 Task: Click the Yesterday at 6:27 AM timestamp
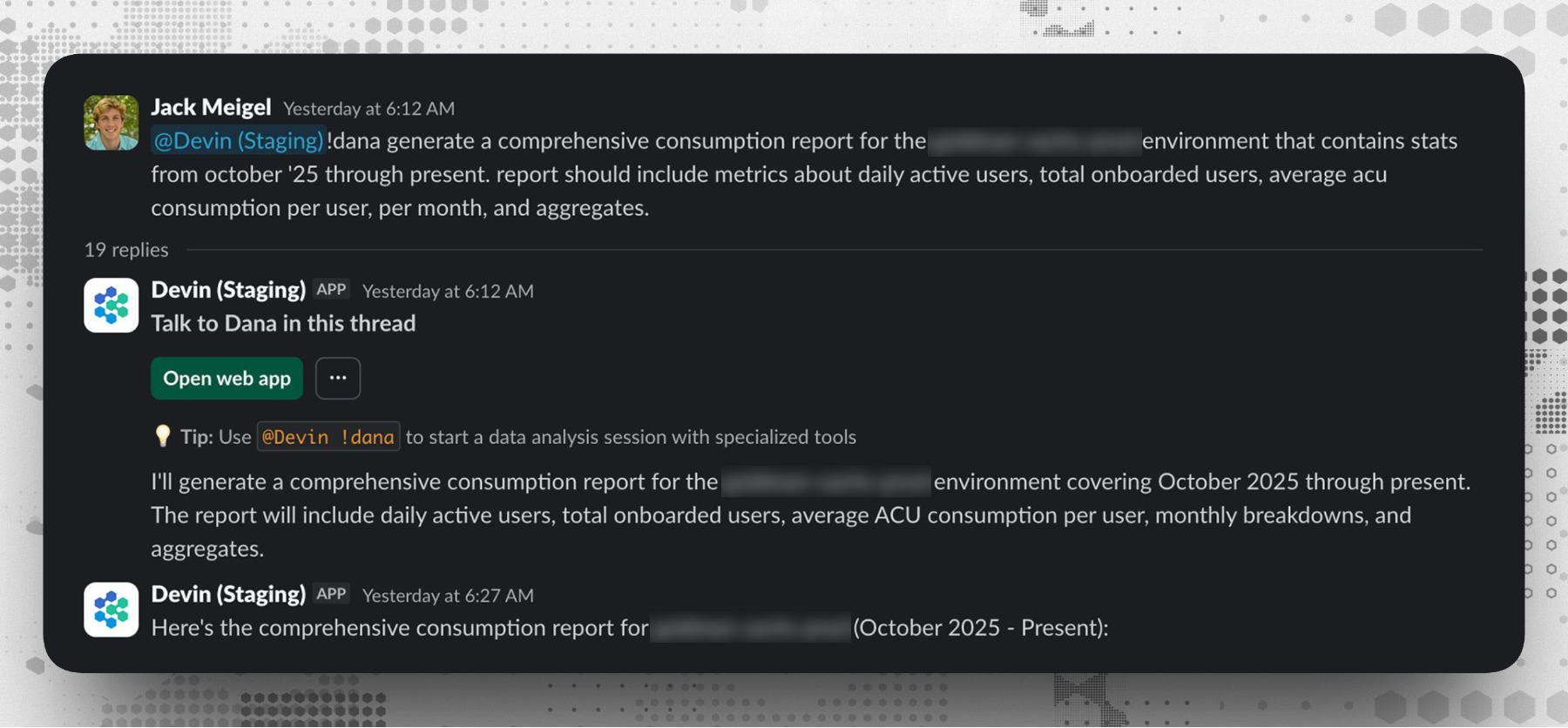pos(448,596)
